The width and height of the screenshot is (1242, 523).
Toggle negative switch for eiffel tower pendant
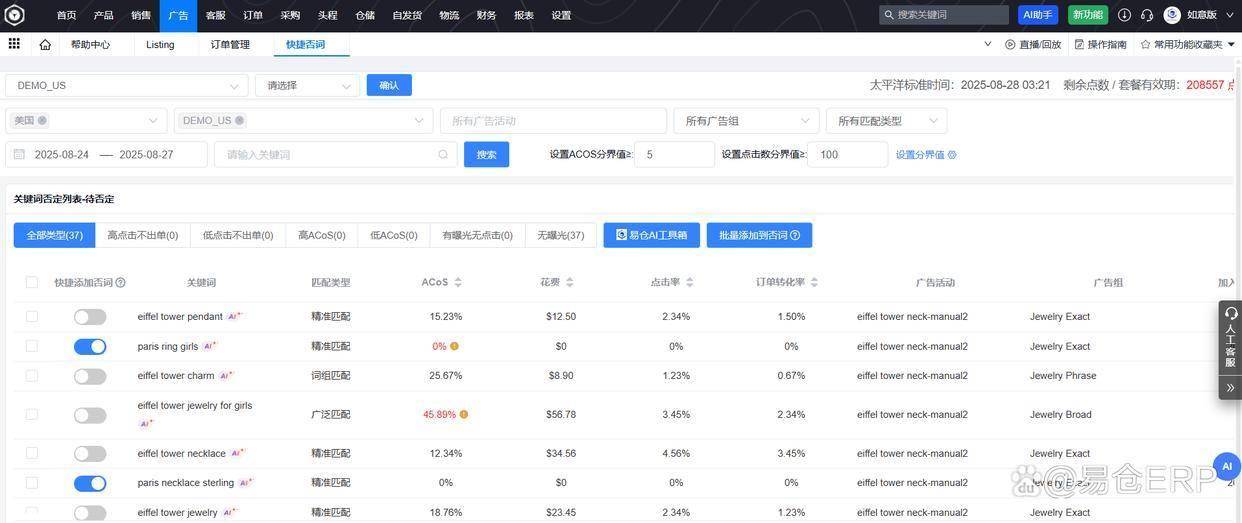point(90,317)
